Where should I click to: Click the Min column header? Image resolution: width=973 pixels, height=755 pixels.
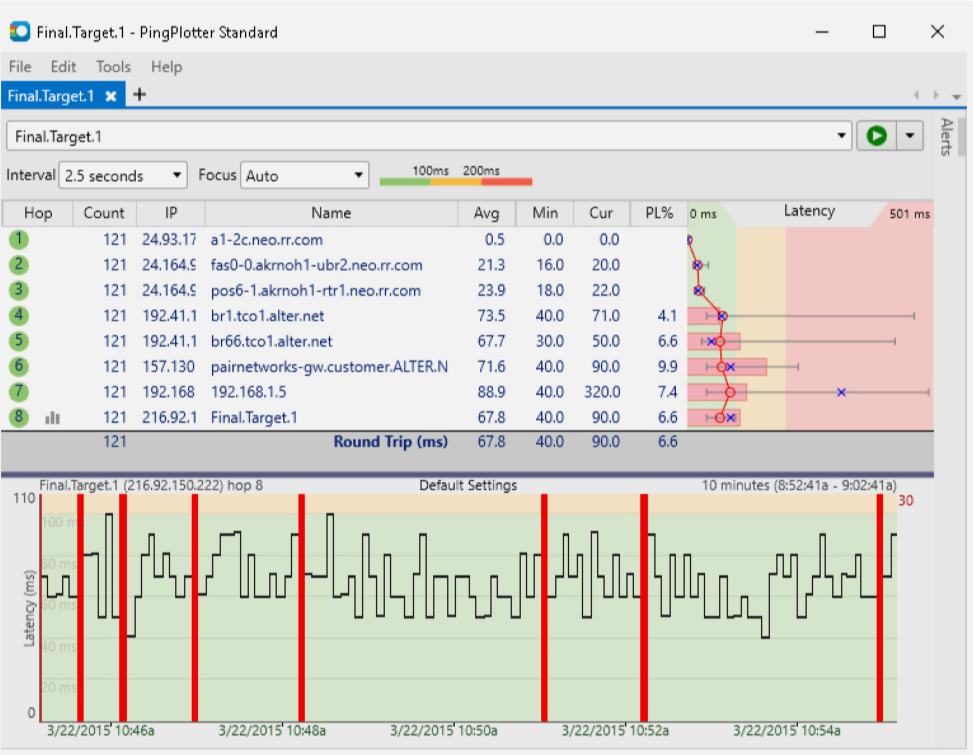pos(545,213)
